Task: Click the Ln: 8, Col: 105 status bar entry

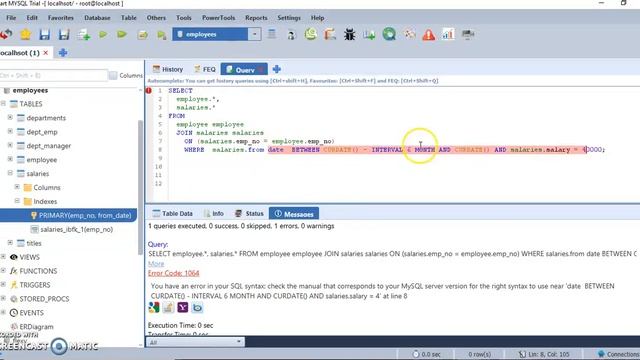Action: [x=544, y=354]
